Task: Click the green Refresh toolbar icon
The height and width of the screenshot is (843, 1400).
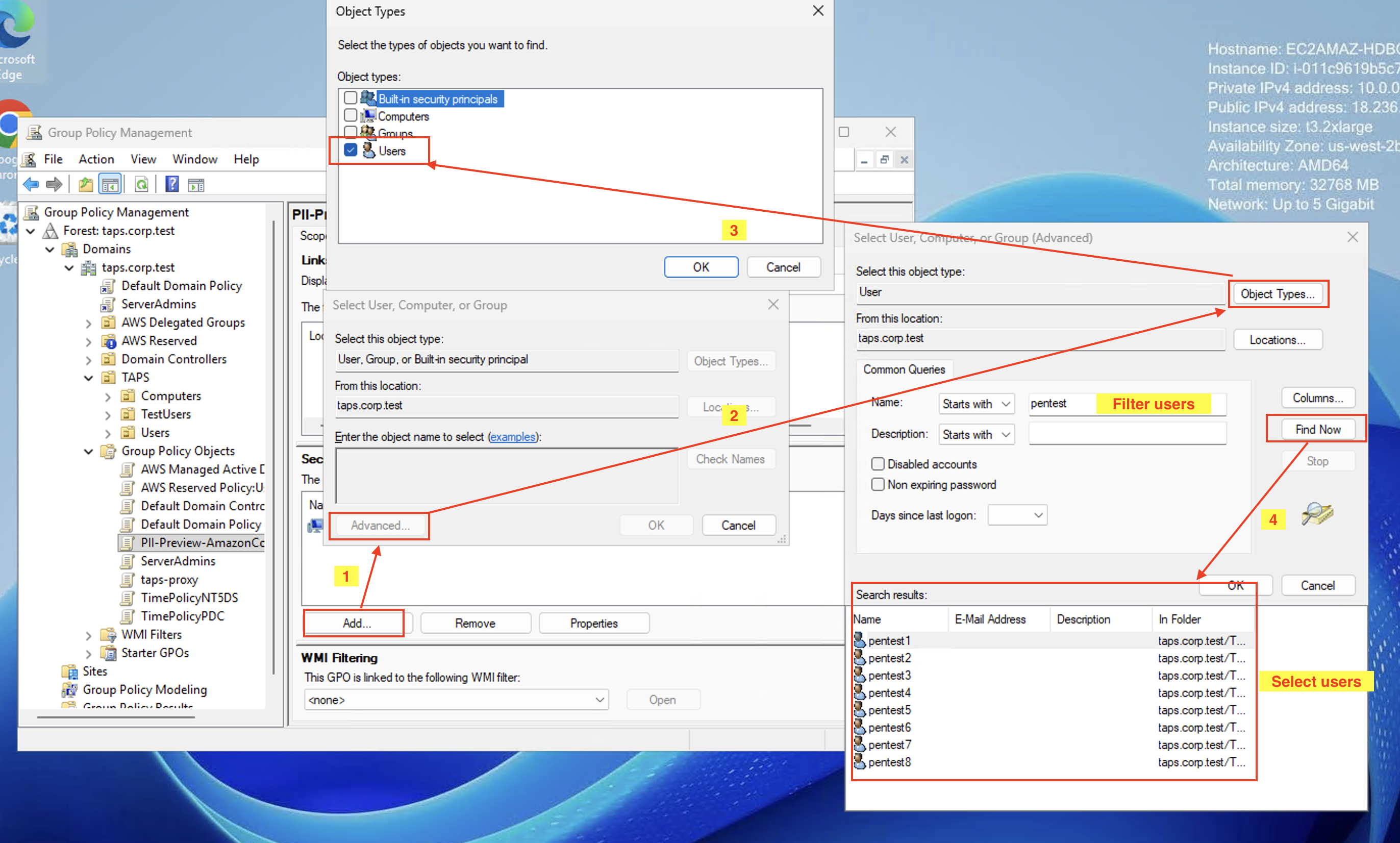Action: (141, 184)
